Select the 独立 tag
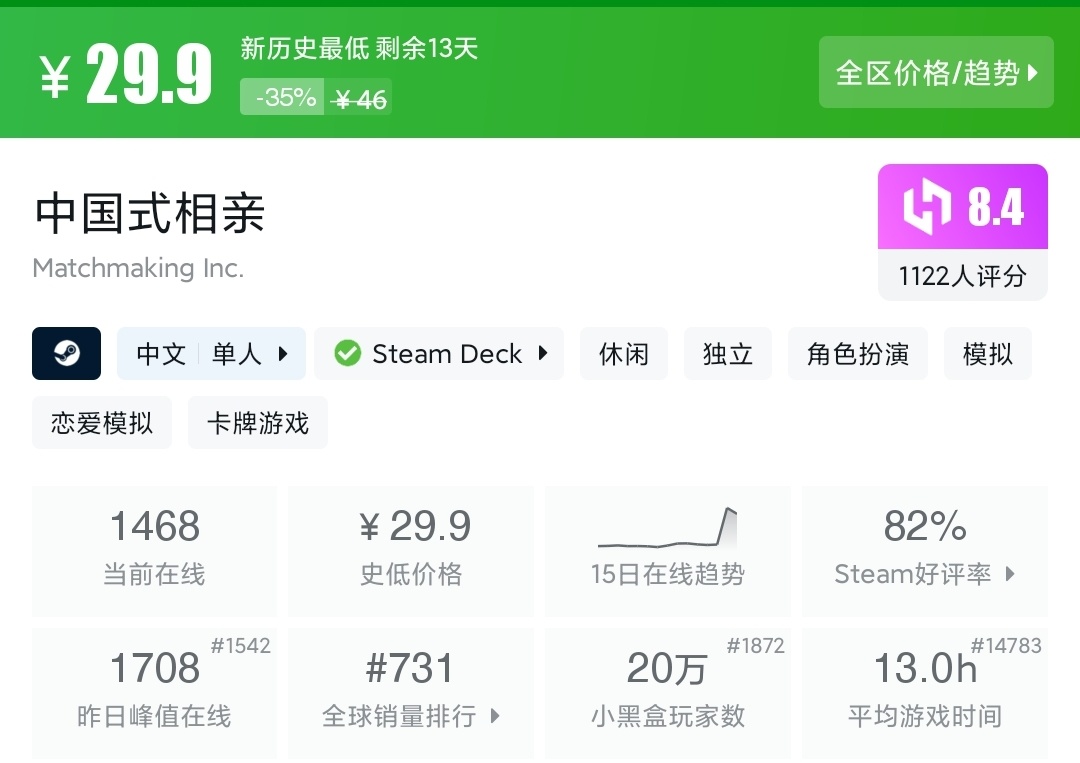Viewport: 1080px width, 763px height. pos(728,354)
